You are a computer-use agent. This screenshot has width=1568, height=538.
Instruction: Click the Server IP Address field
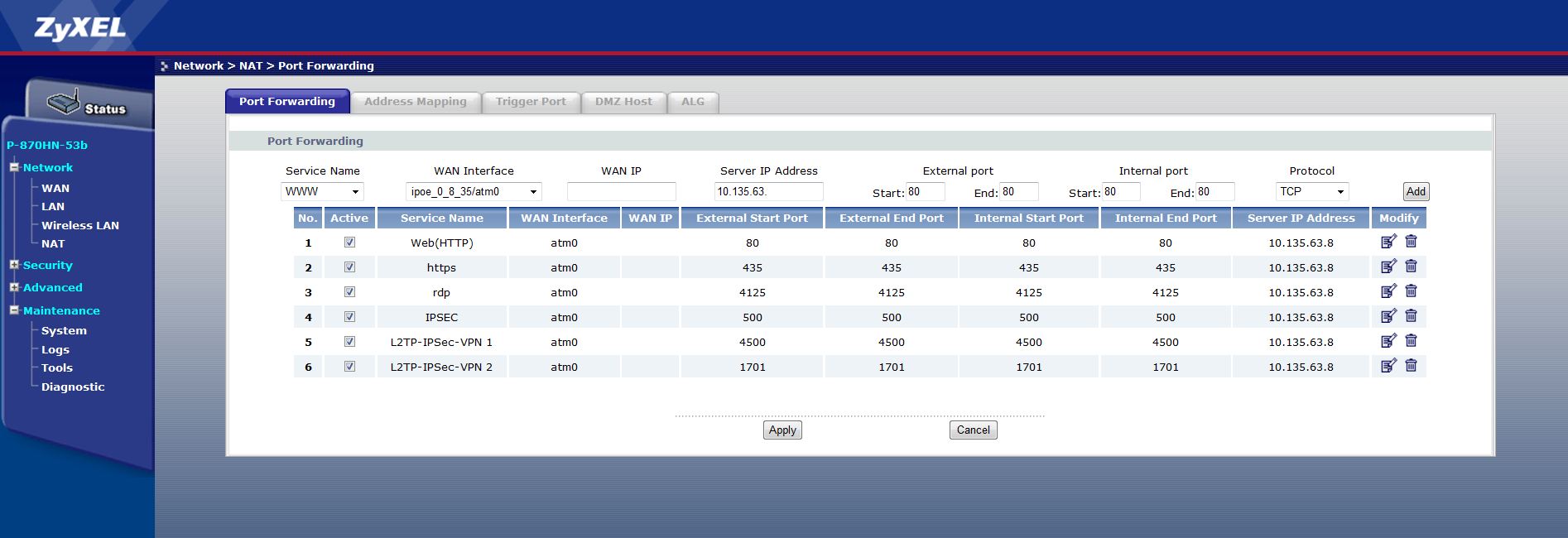[x=768, y=191]
